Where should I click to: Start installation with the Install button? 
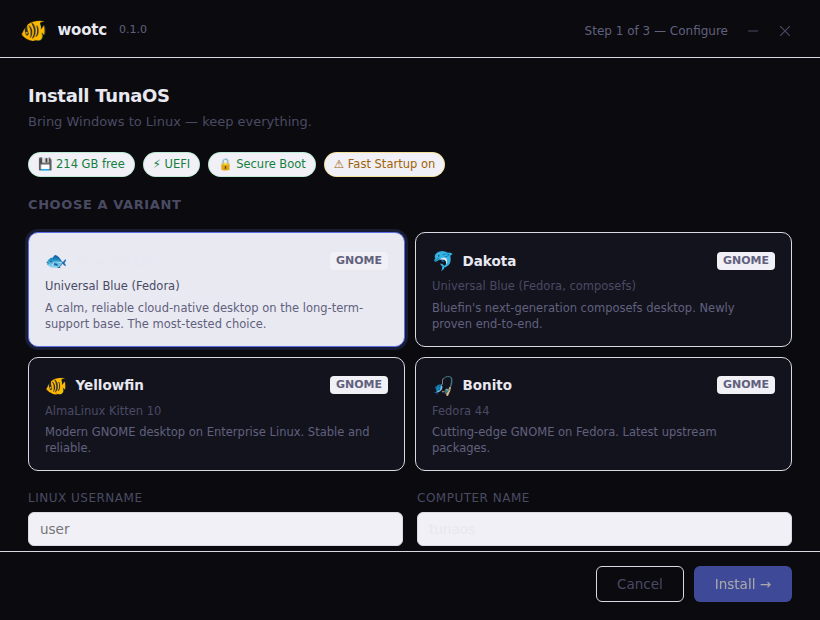(x=743, y=584)
